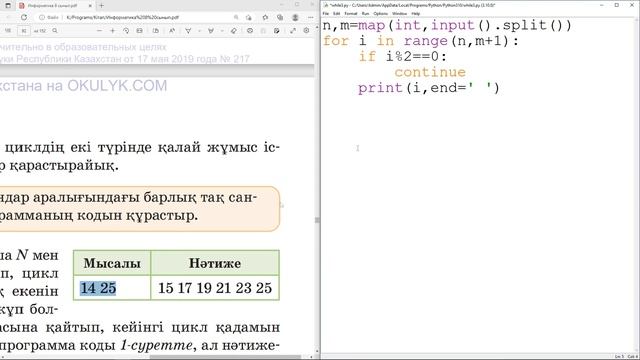Open browser profile icon

point(295,18)
